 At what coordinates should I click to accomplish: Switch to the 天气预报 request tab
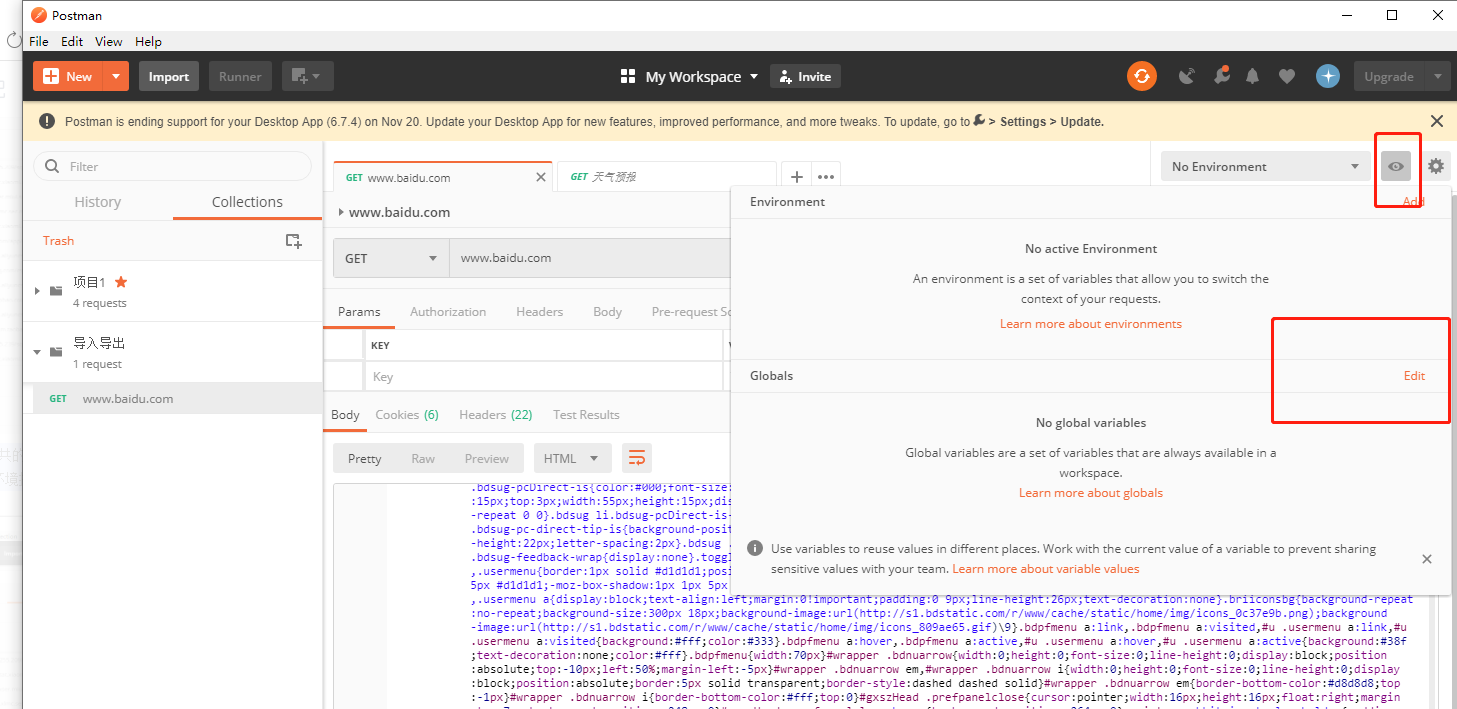[x=666, y=177]
